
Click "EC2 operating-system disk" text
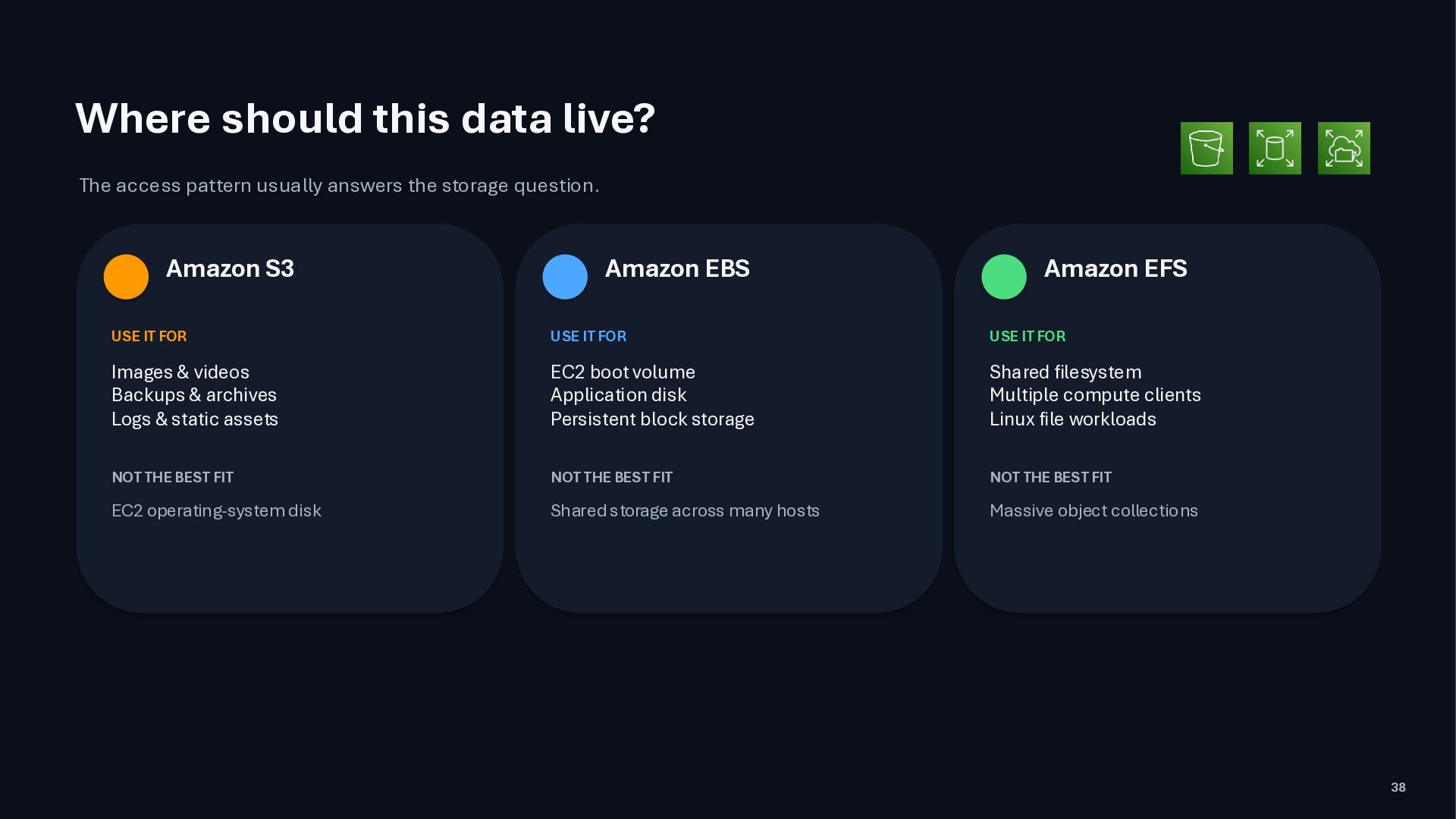(x=216, y=511)
